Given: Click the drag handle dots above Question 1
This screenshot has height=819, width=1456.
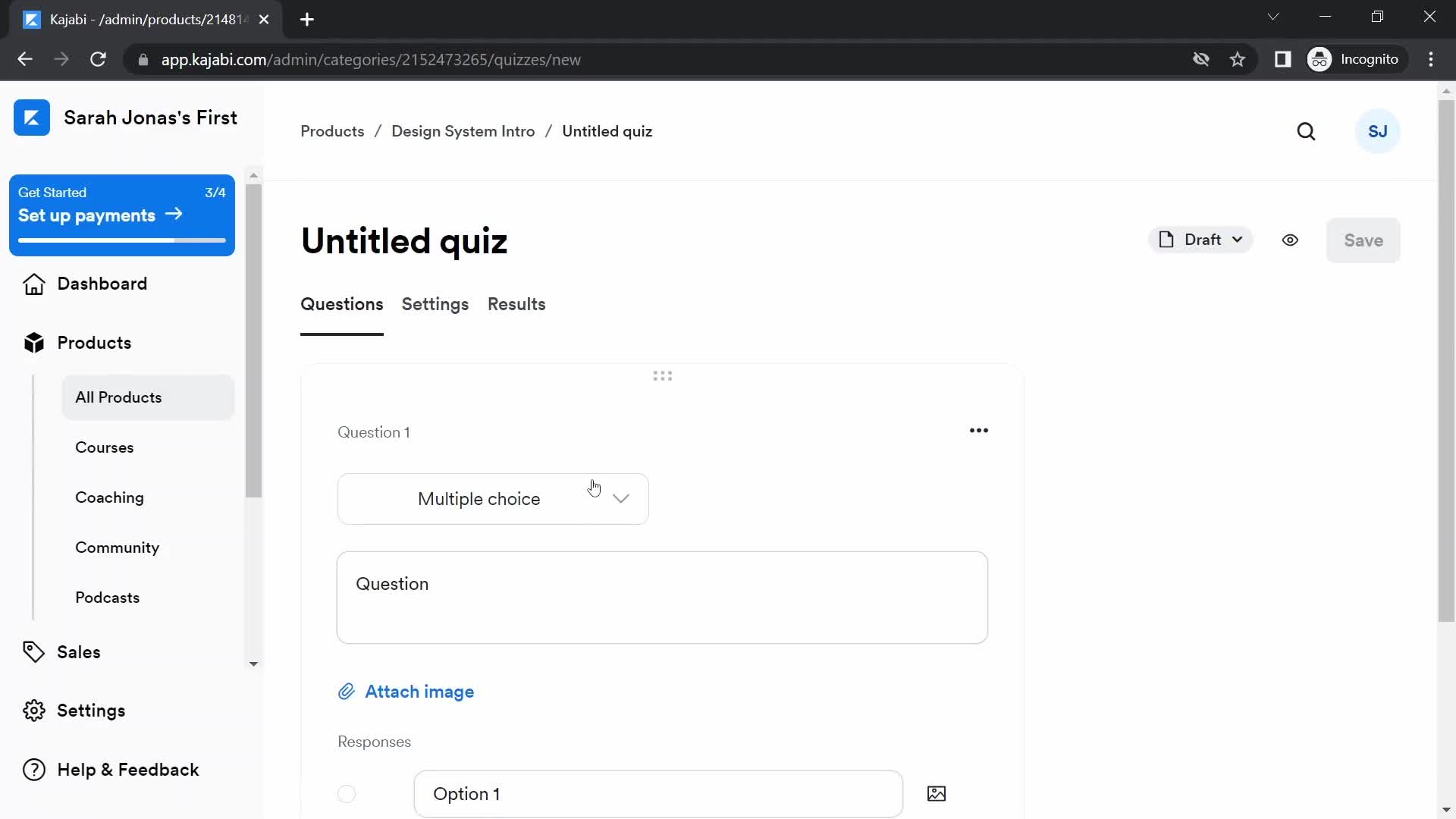Looking at the screenshot, I should point(661,375).
